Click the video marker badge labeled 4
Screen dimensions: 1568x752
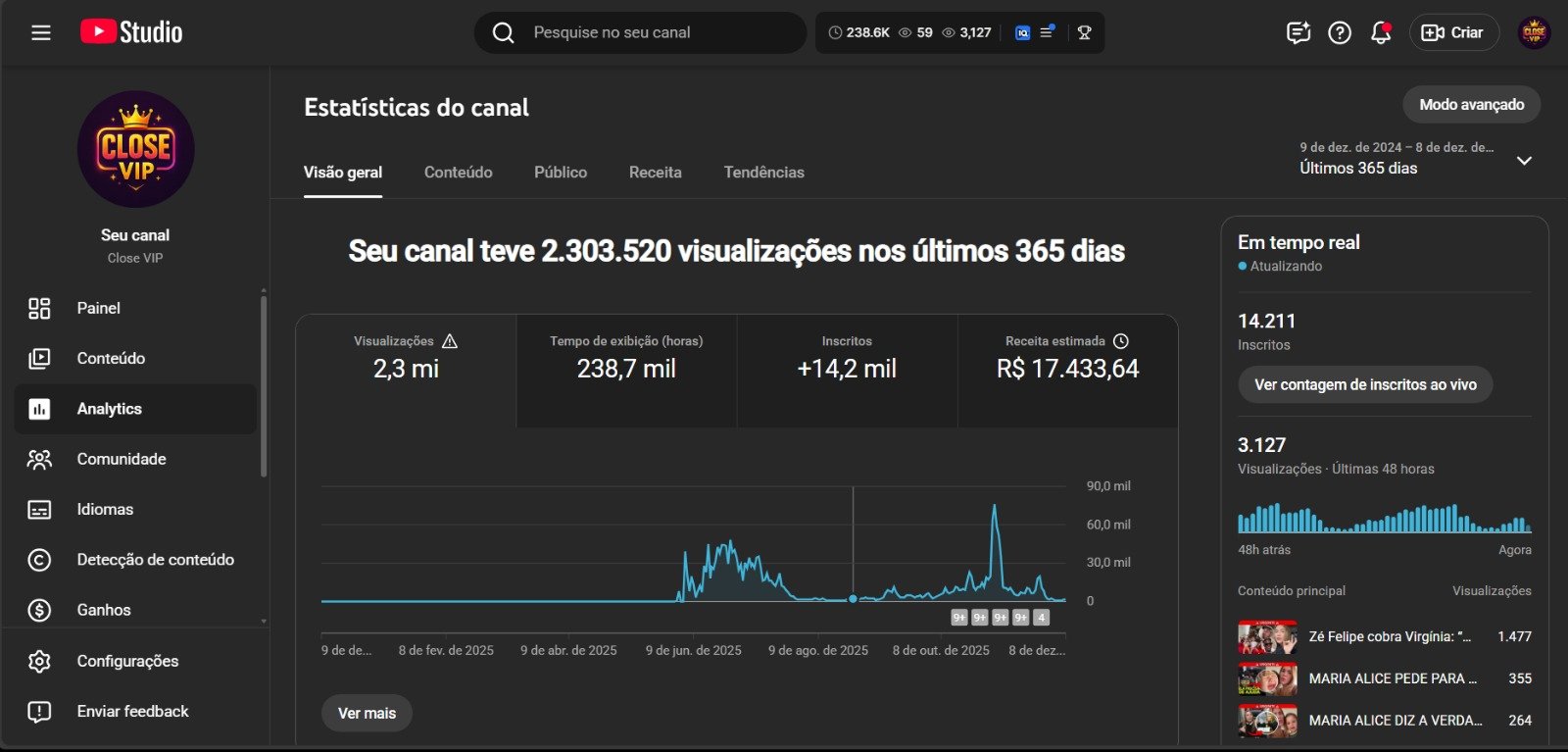pyautogui.click(x=1042, y=618)
